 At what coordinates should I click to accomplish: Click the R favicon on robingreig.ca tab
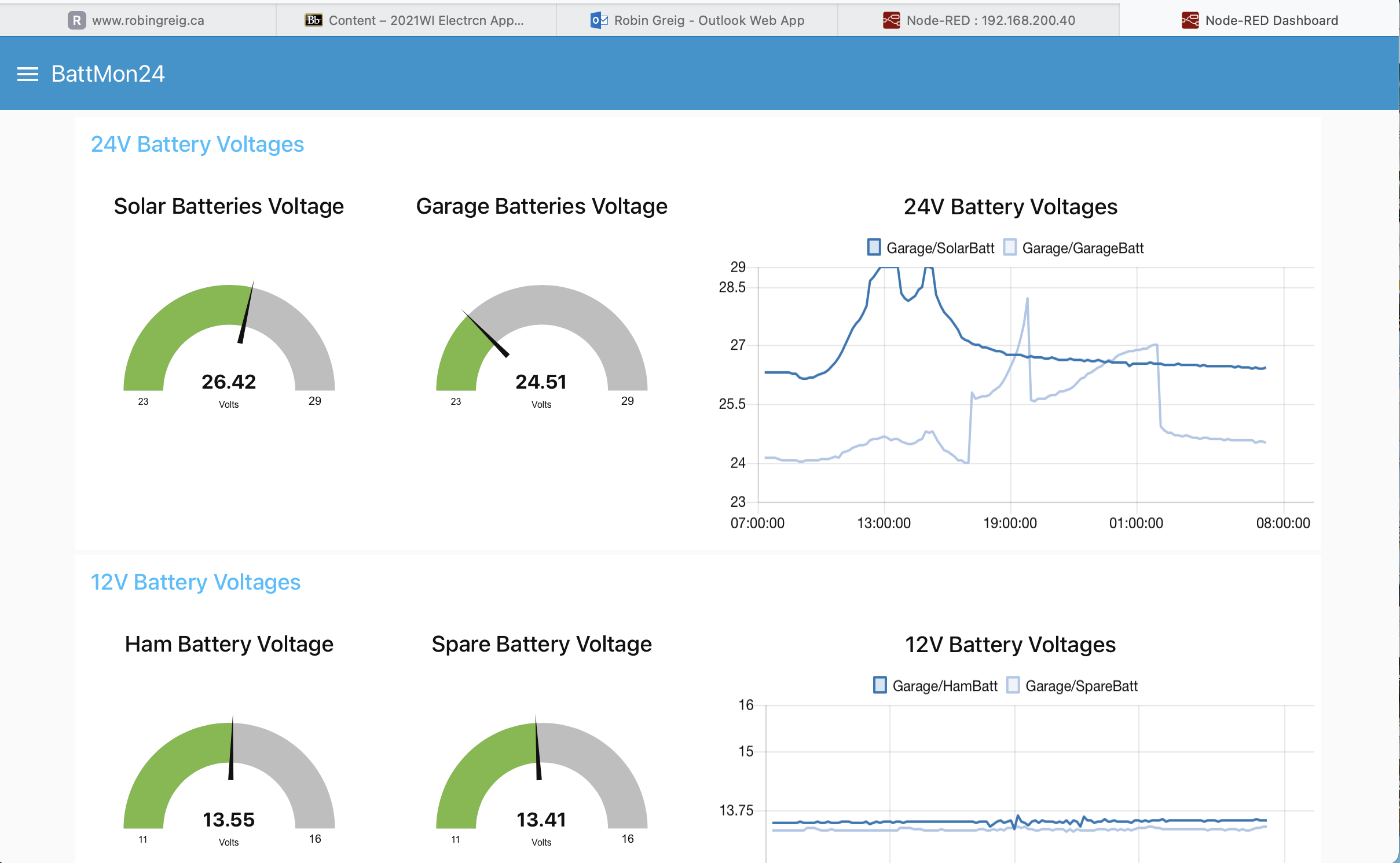[x=76, y=20]
